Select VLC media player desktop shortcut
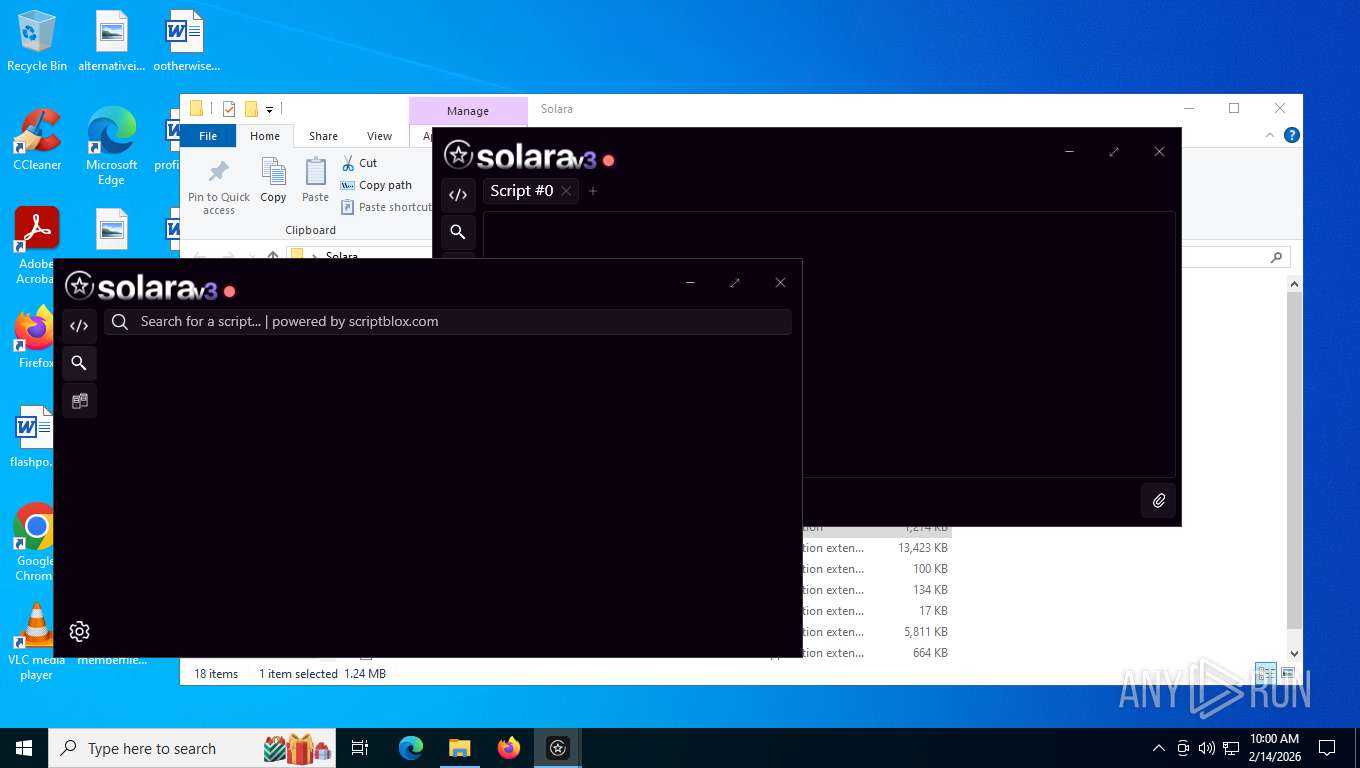This screenshot has width=1360, height=768. tap(37, 642)
